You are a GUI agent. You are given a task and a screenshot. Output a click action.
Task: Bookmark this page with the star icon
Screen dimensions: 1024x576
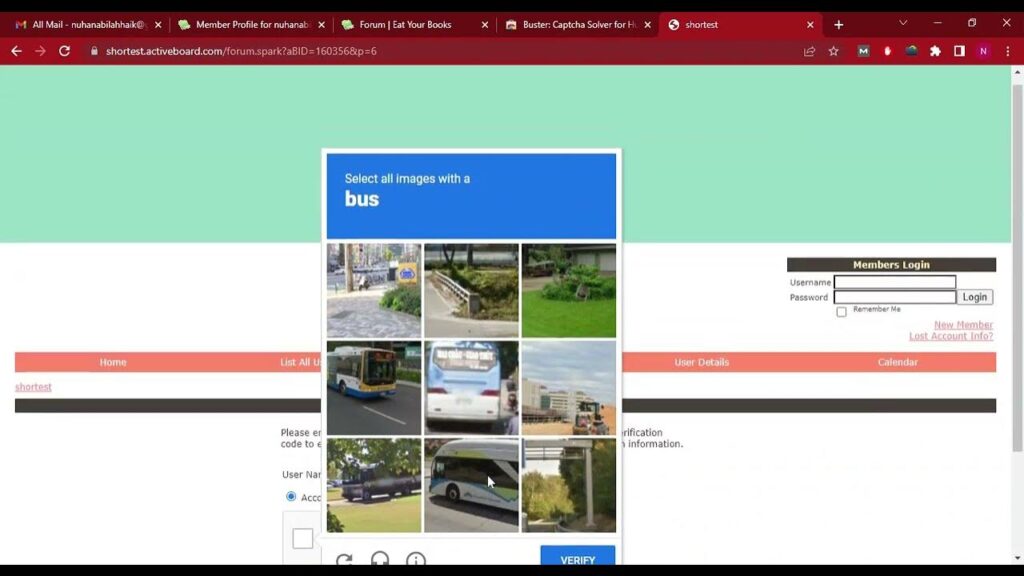pyautogui.click(x=833, y=51)
